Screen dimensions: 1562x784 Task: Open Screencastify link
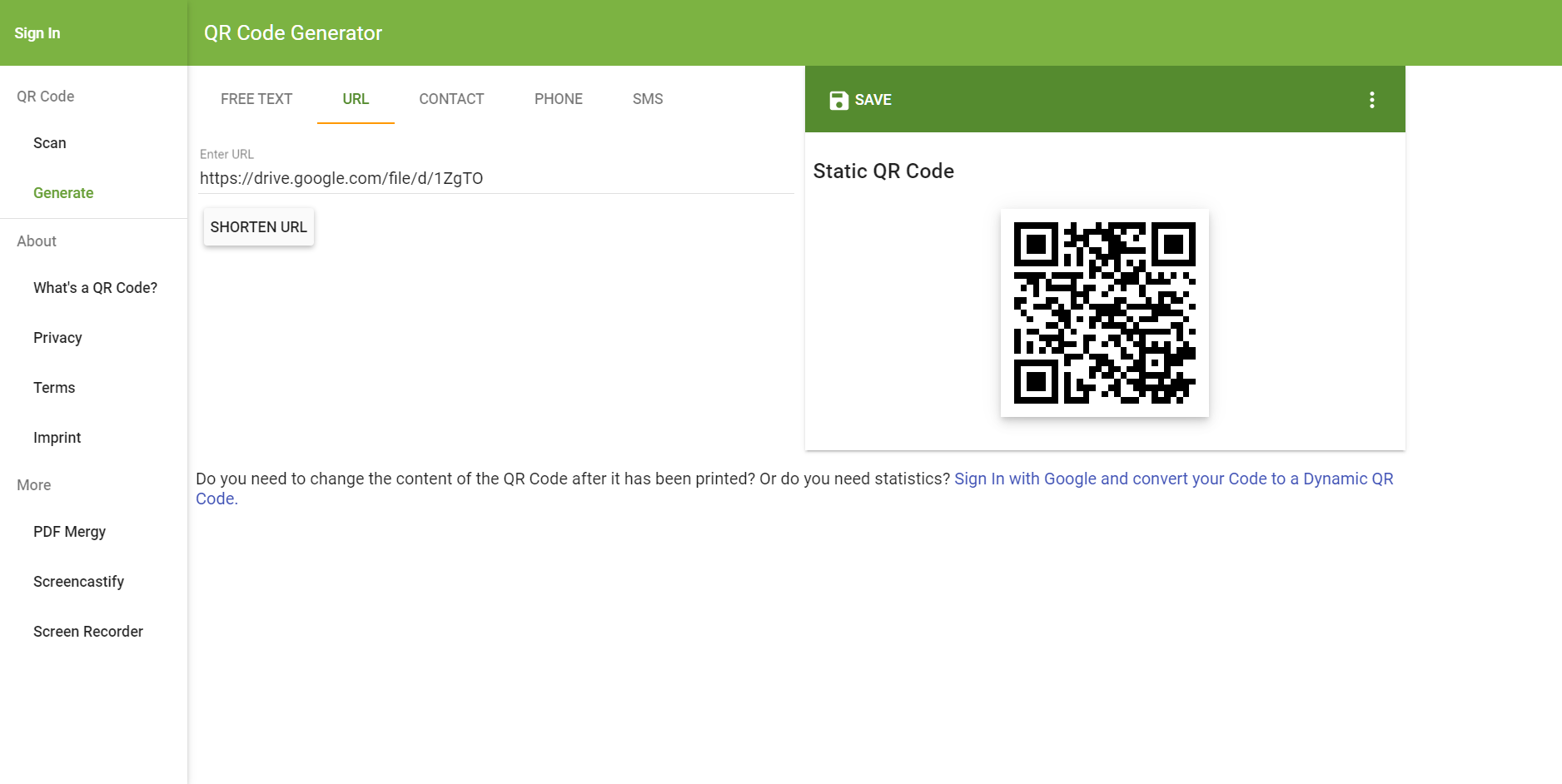78,582
